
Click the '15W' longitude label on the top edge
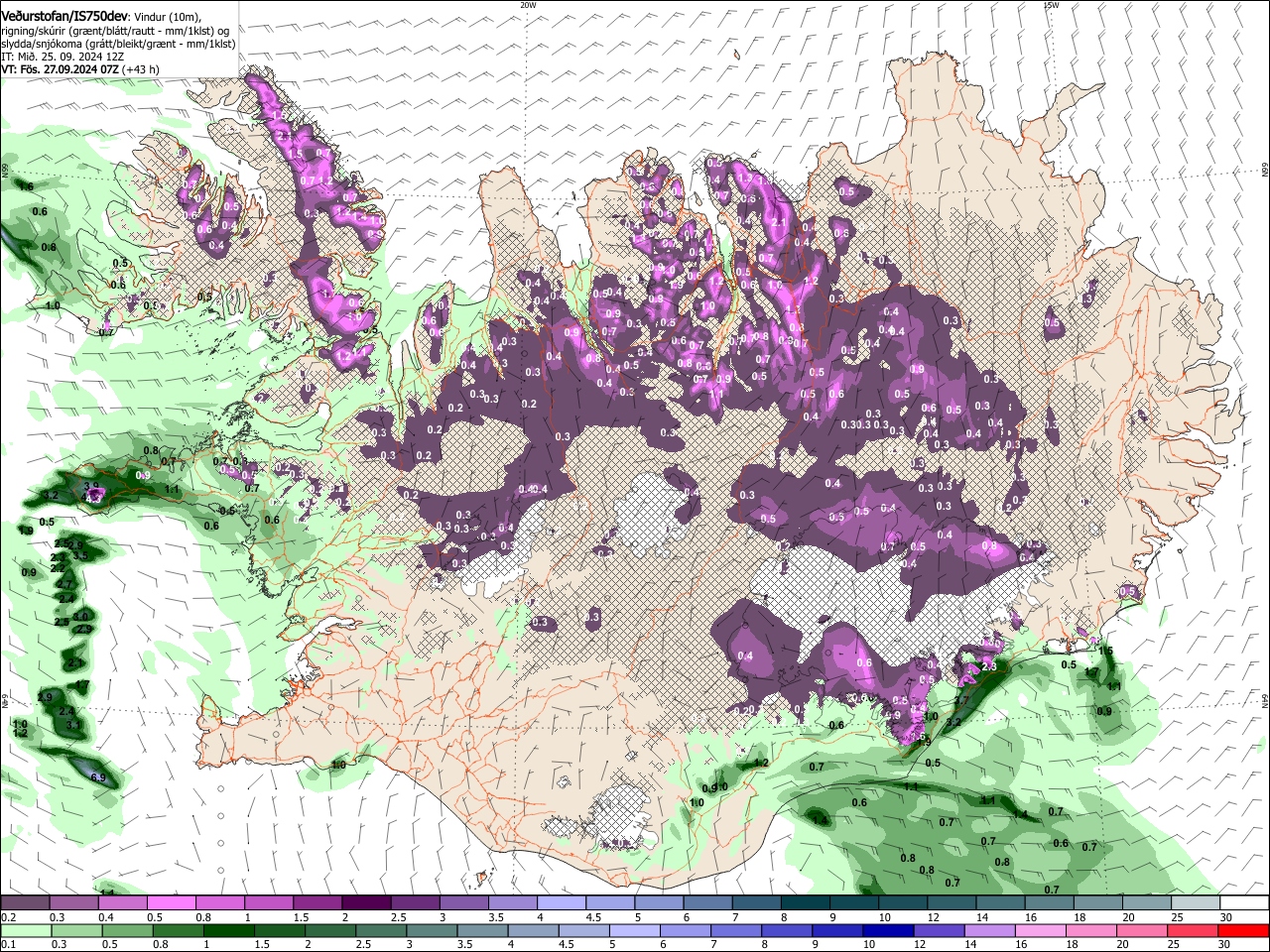[1051, 5]
